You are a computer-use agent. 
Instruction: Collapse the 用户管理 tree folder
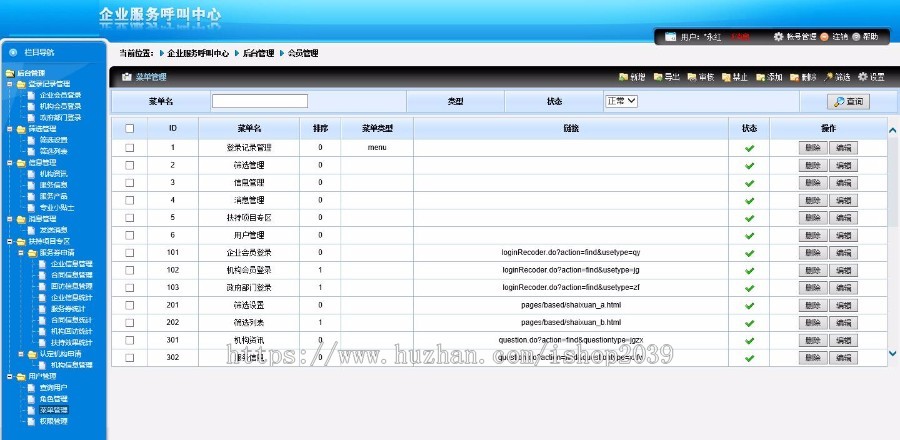[x=9, y=376]
